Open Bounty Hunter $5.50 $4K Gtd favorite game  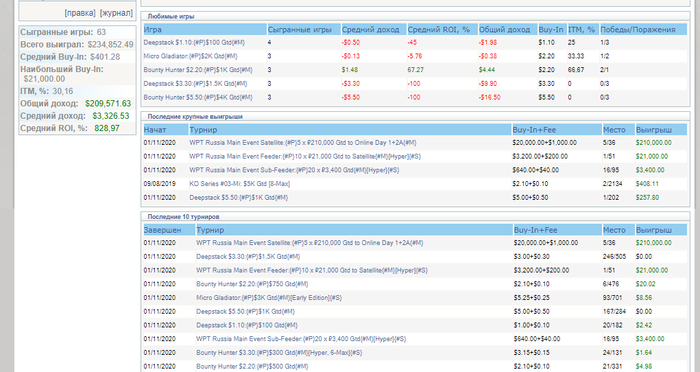198,97
